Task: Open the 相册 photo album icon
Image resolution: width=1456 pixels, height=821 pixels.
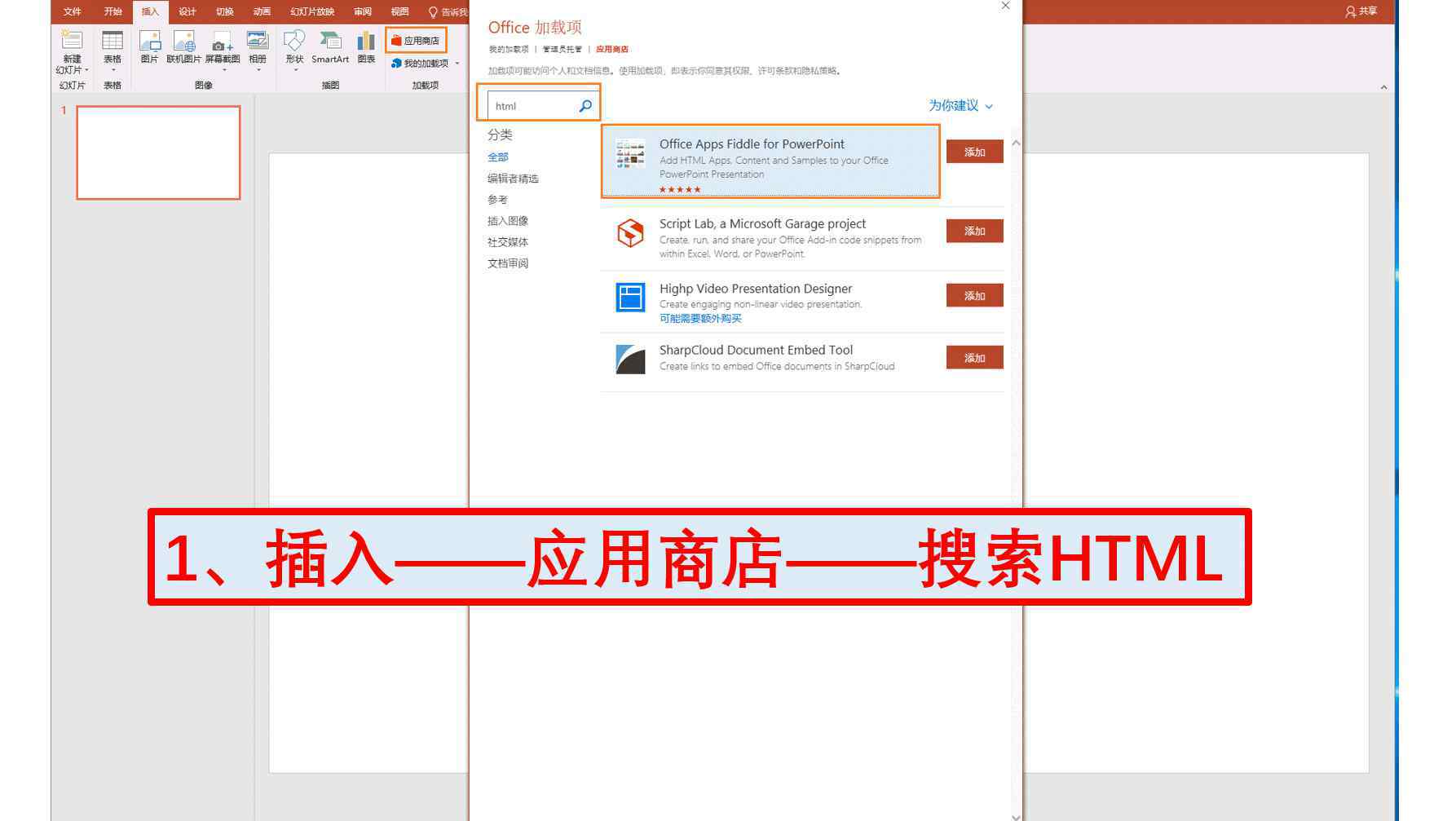Action: pyautogui.click(x=258, y=40)
